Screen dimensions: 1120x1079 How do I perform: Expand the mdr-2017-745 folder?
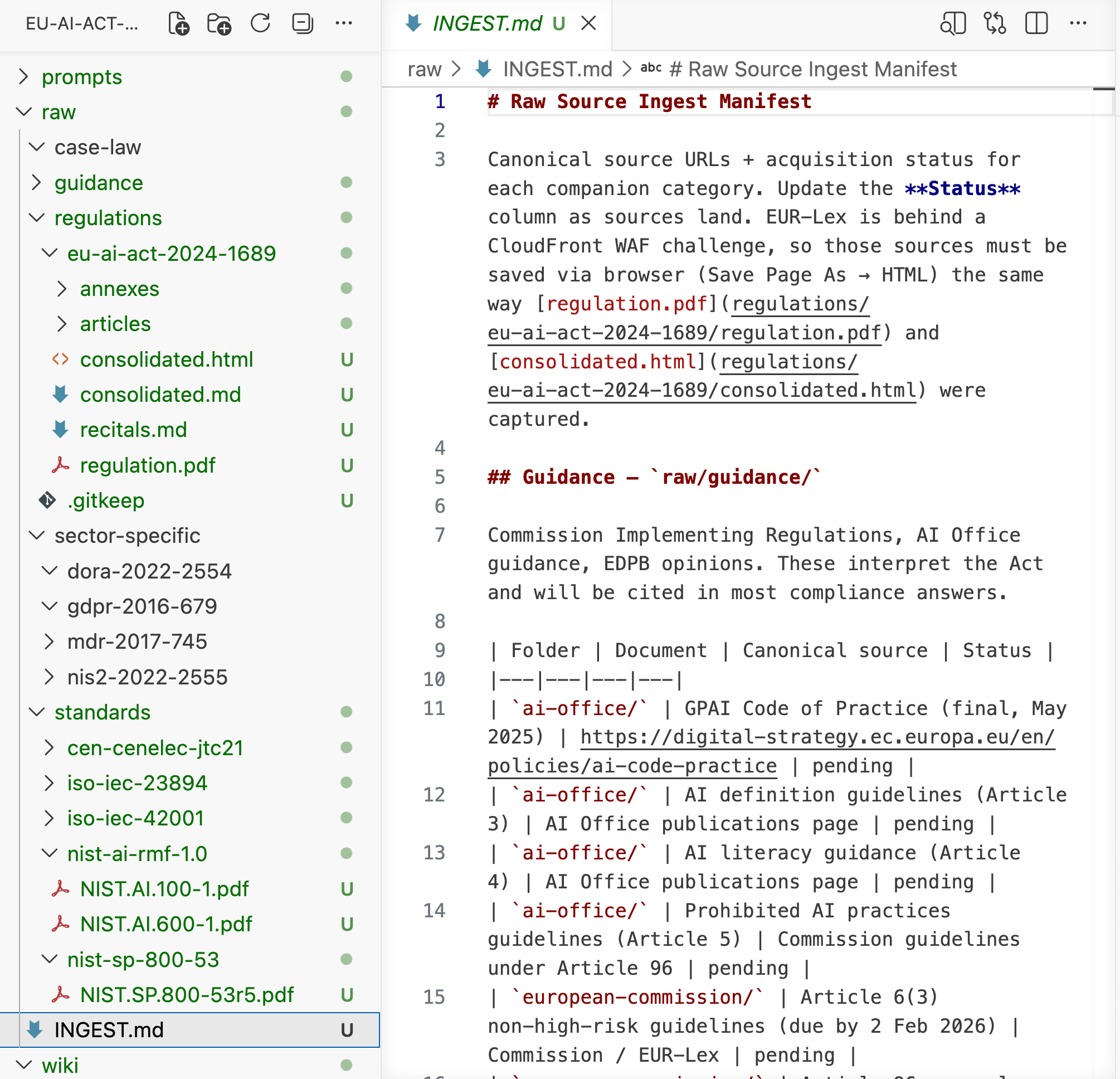click(137, 641)
